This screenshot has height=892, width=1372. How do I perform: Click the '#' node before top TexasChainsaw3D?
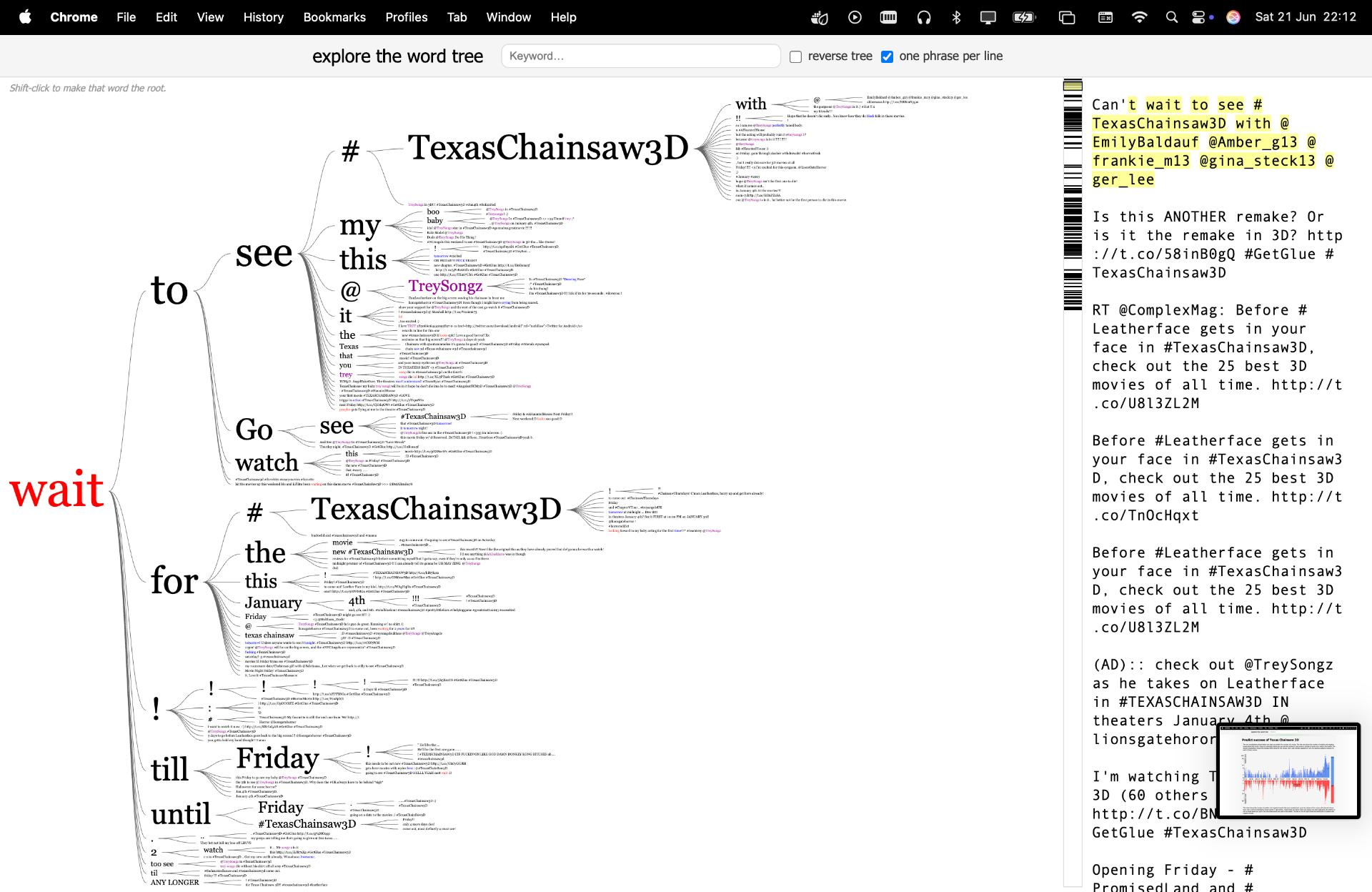point(350,151)
